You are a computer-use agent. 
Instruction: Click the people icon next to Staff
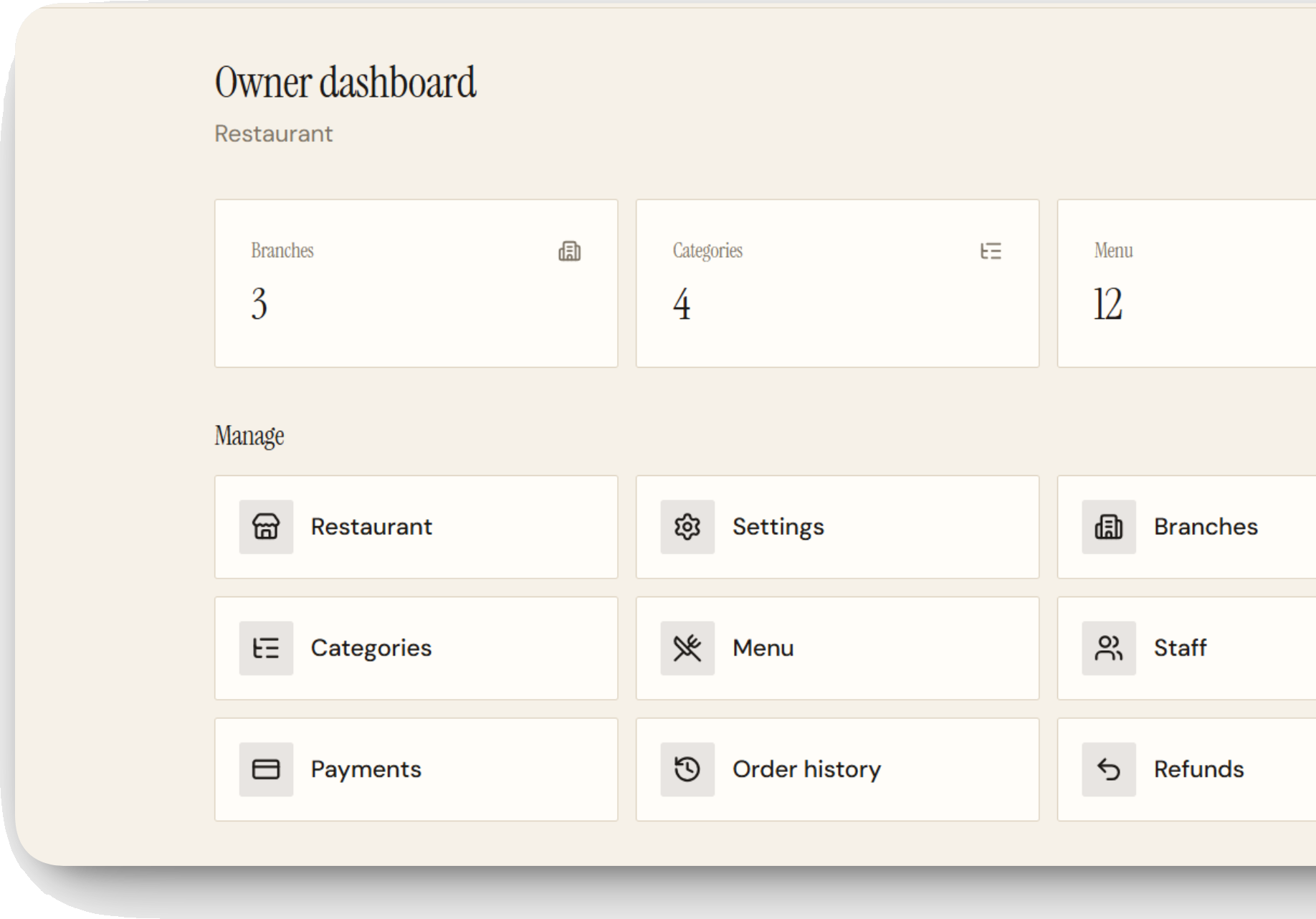pos(1109,648)
